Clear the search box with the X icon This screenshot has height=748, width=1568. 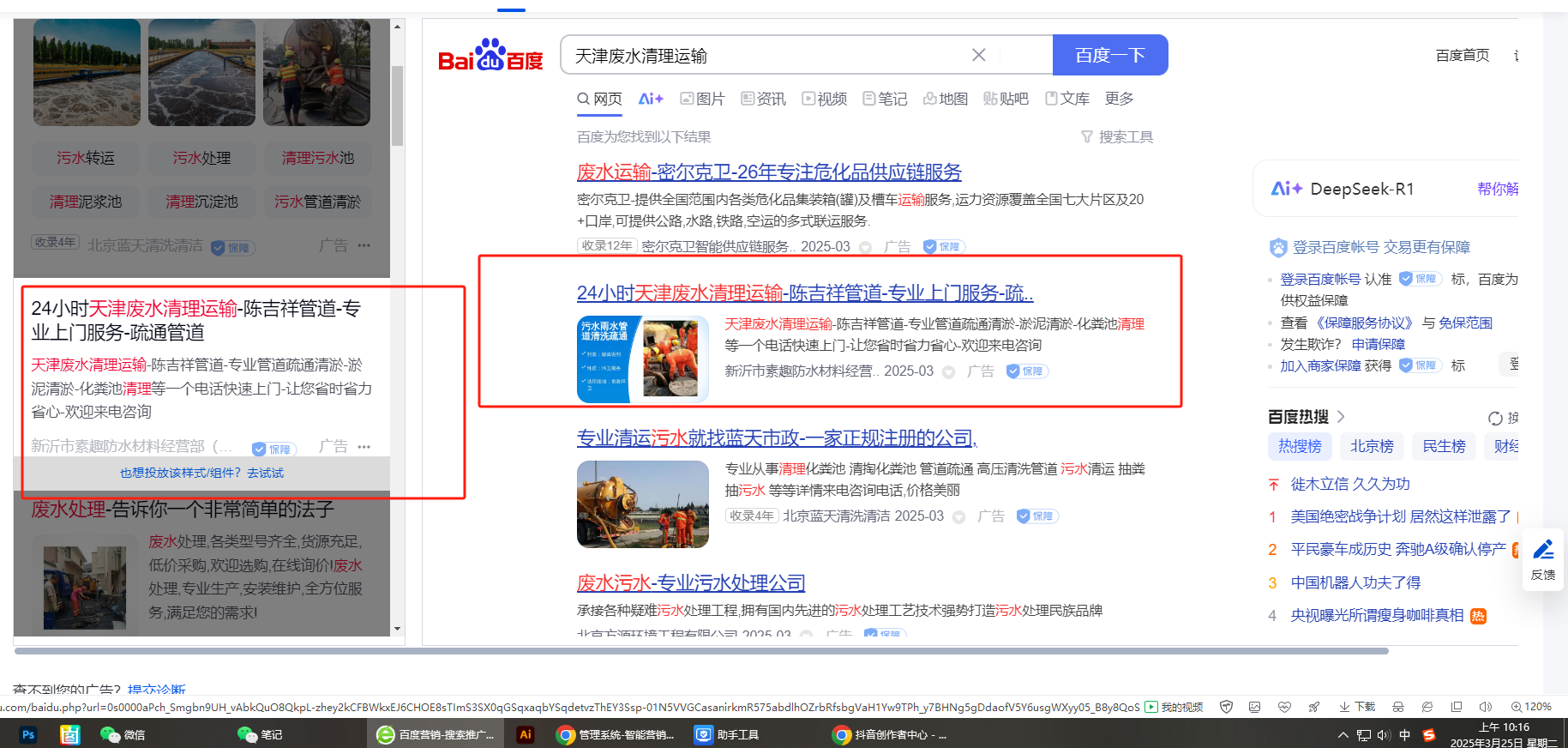pyautogui.click(x=978, y=55)
